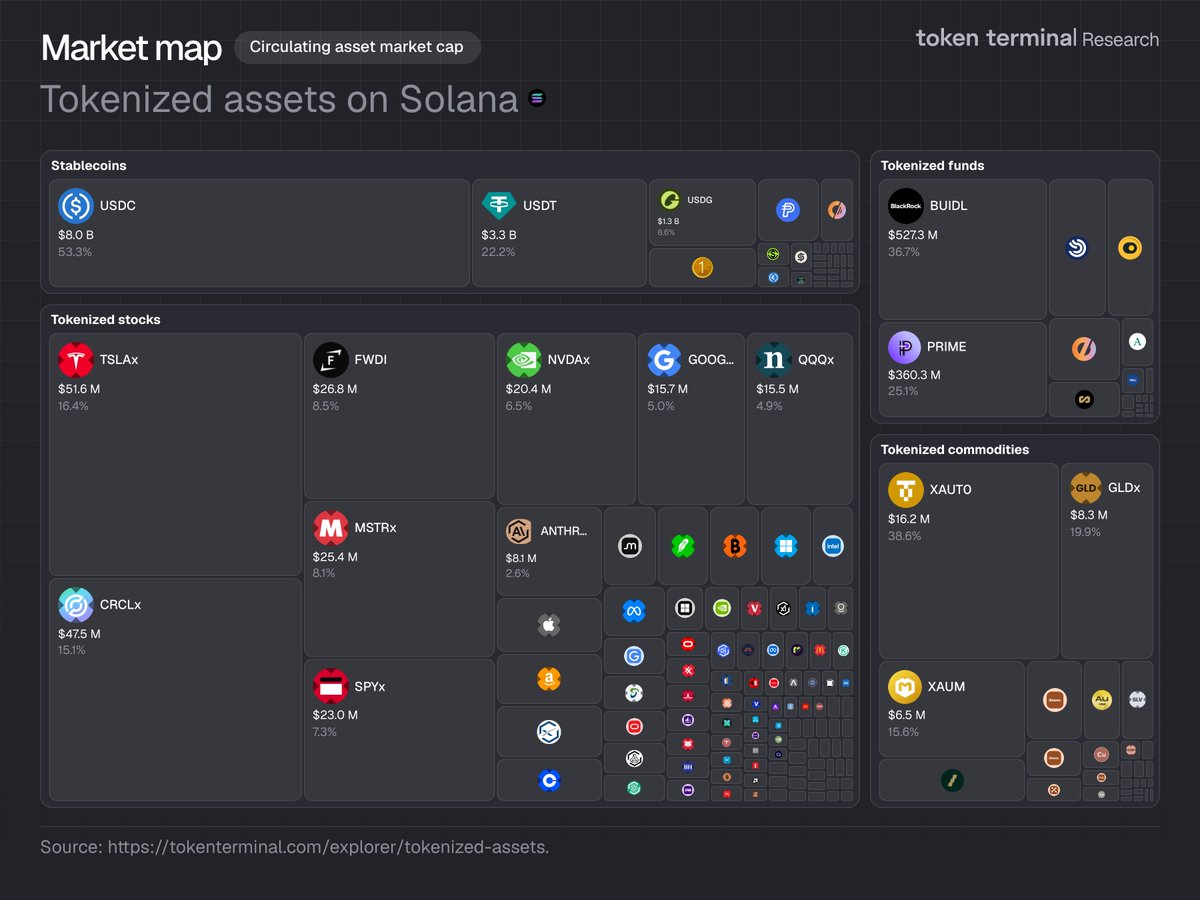
Task: Click the Tether USDT icon
Action: pyautogui.click(x=499, y=206)
